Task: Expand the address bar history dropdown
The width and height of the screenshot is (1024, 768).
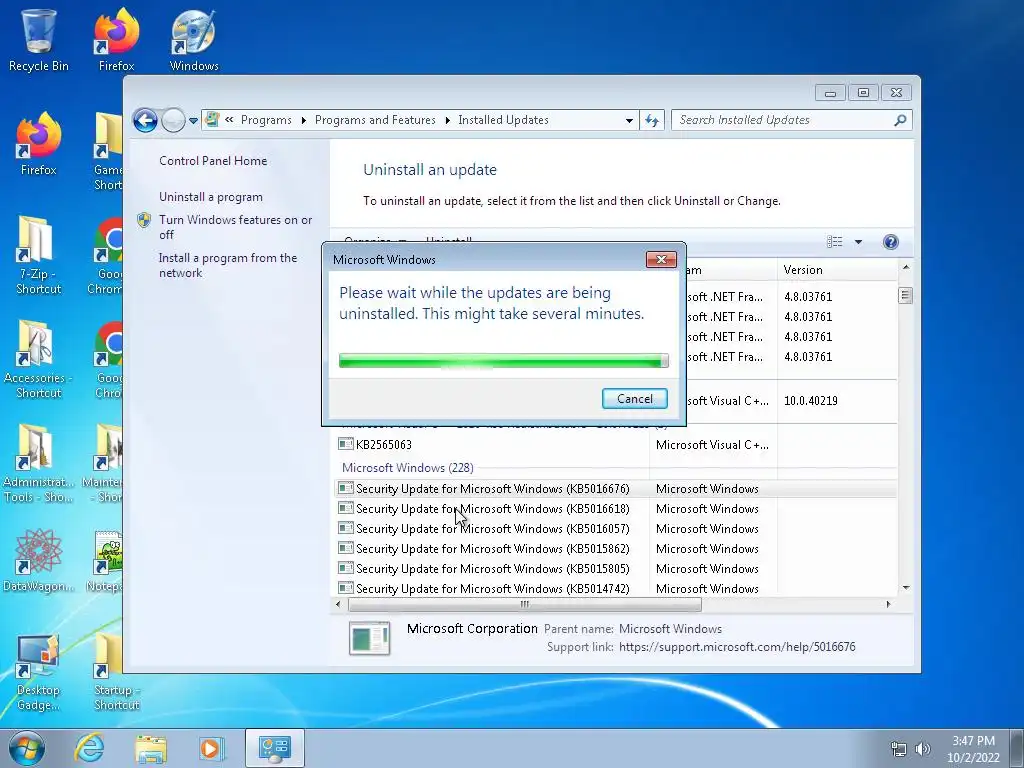Action: click(x=629, y=121)
